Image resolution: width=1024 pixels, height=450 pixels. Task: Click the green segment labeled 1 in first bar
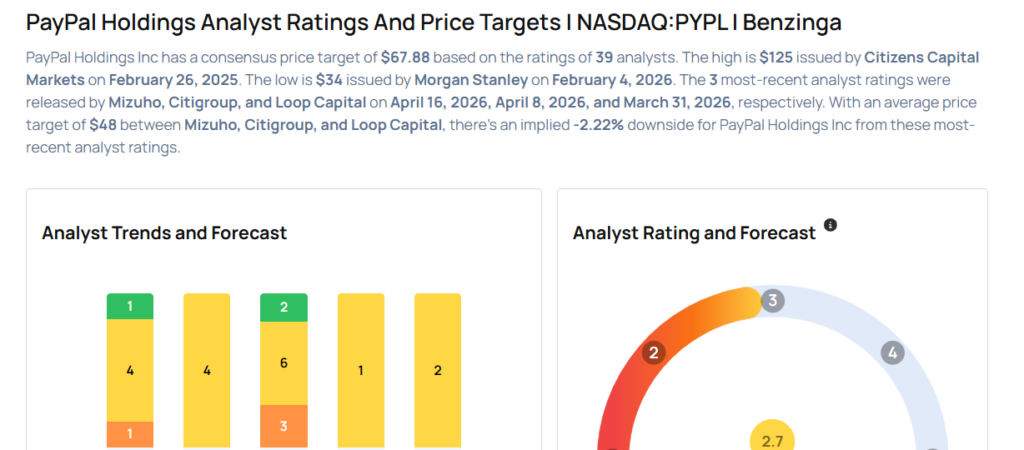click(x=130, y=307)
